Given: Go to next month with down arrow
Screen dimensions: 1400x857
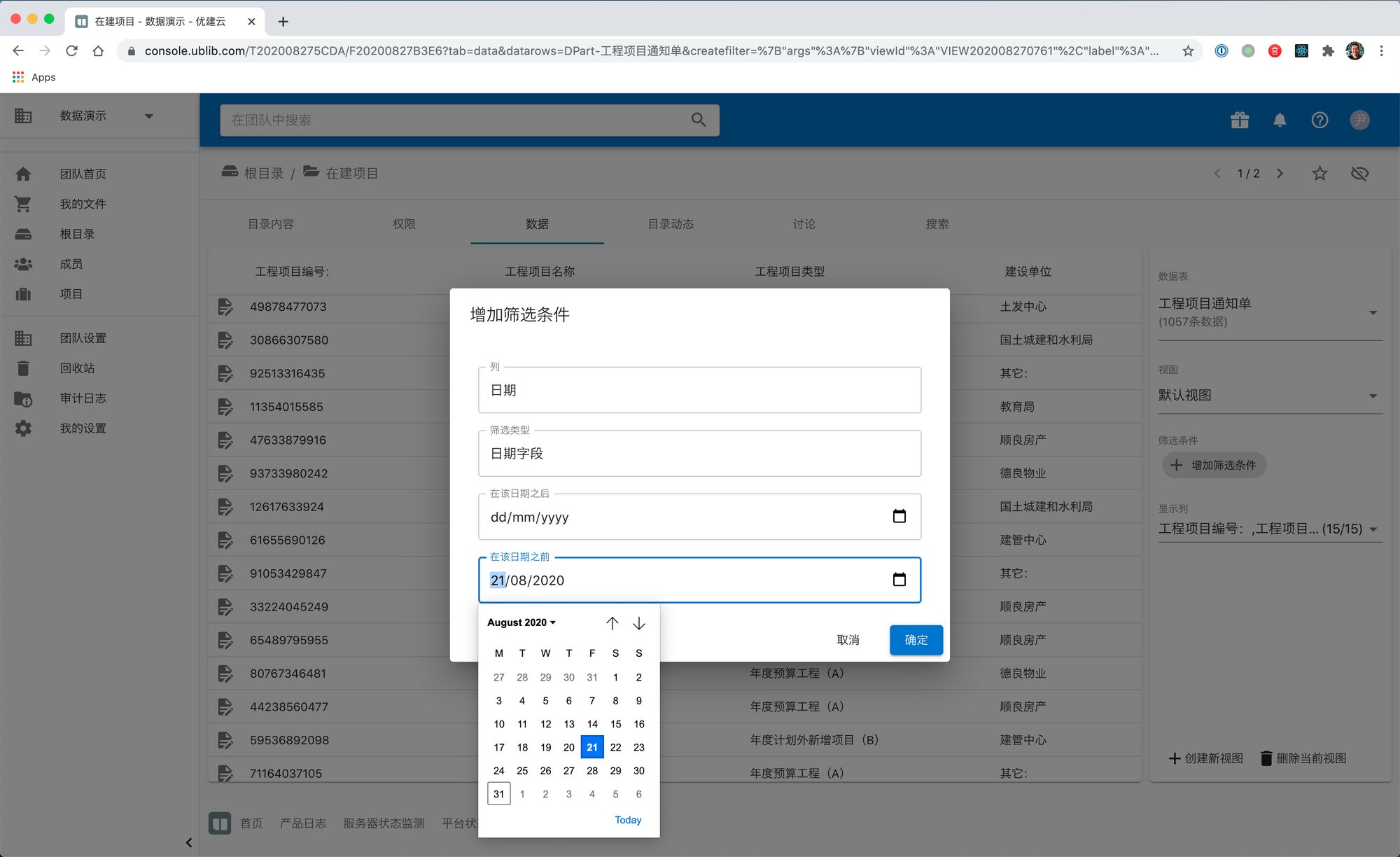Looking at the screenshot, I should coord(638,623).
